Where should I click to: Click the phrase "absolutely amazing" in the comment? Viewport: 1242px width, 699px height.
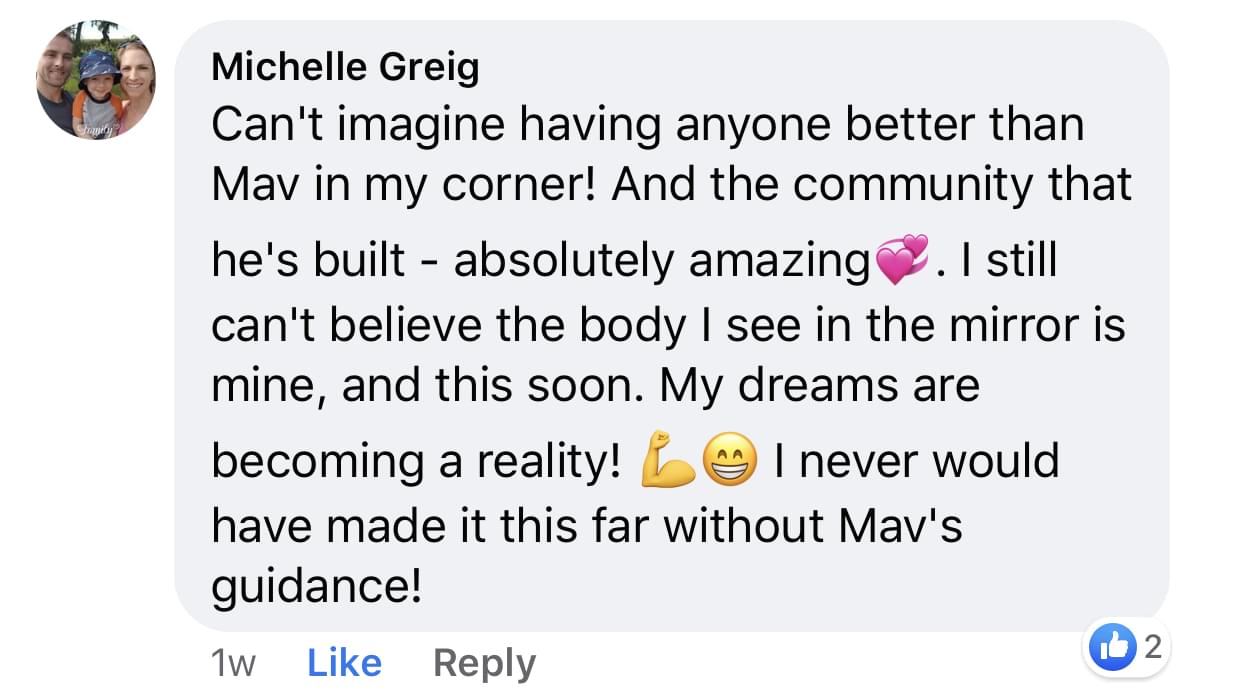(x=662, y=260)
